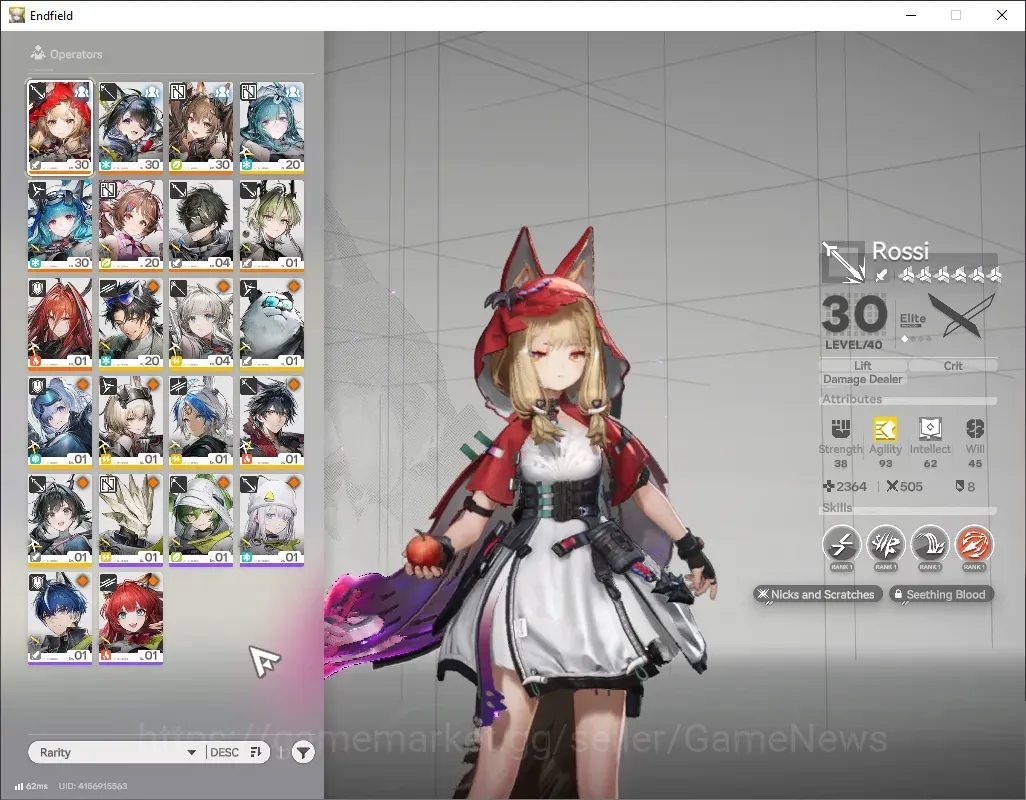Select the red ultimate skill icon
The height and width of the screenshot is (800, 1026).
pyautogui.click(x=974, y=544)
